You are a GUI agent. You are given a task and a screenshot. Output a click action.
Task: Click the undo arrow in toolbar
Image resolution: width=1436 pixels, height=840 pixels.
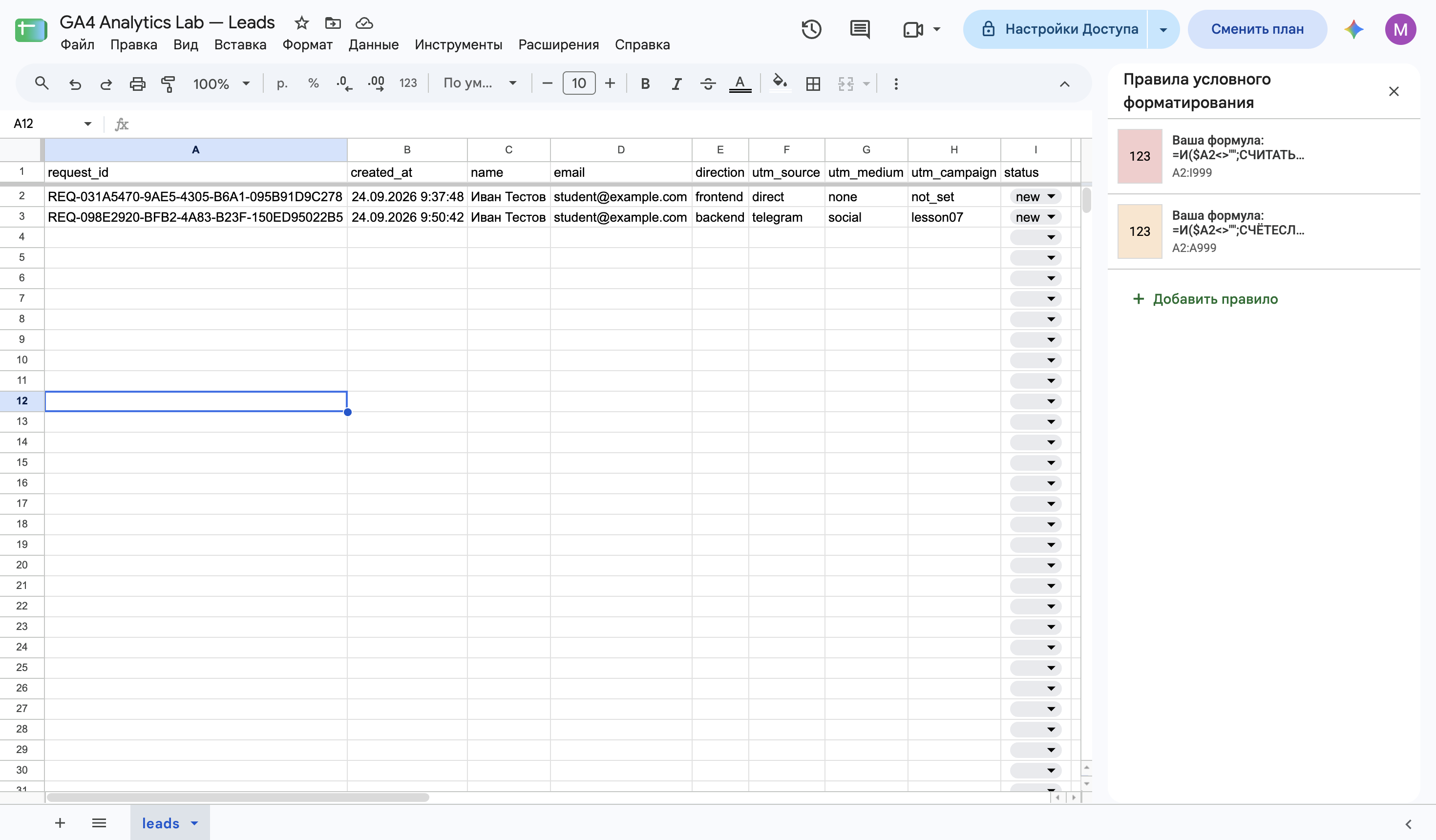(75, 84)
